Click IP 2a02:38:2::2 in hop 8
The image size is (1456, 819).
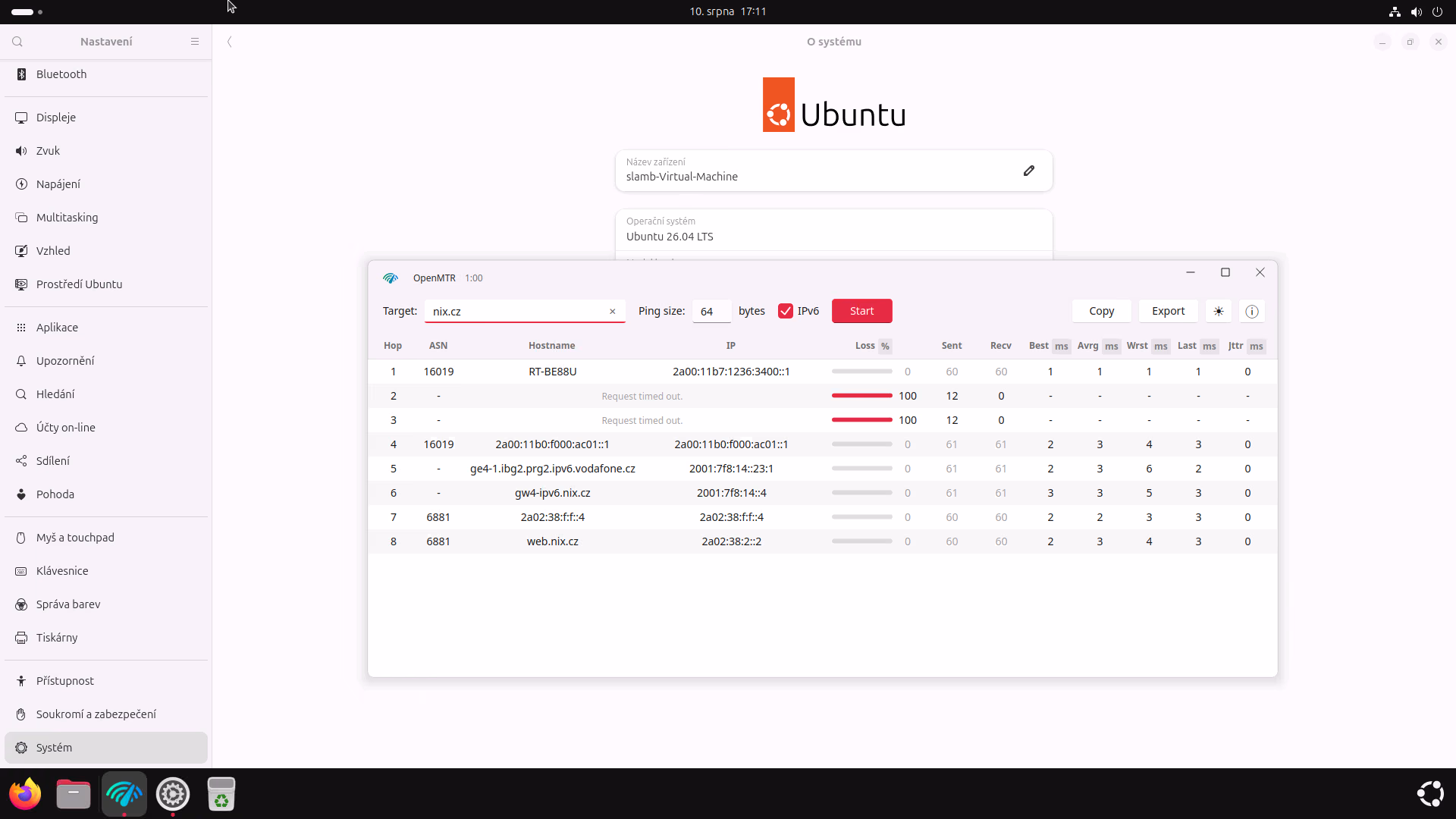click(732, 541)
